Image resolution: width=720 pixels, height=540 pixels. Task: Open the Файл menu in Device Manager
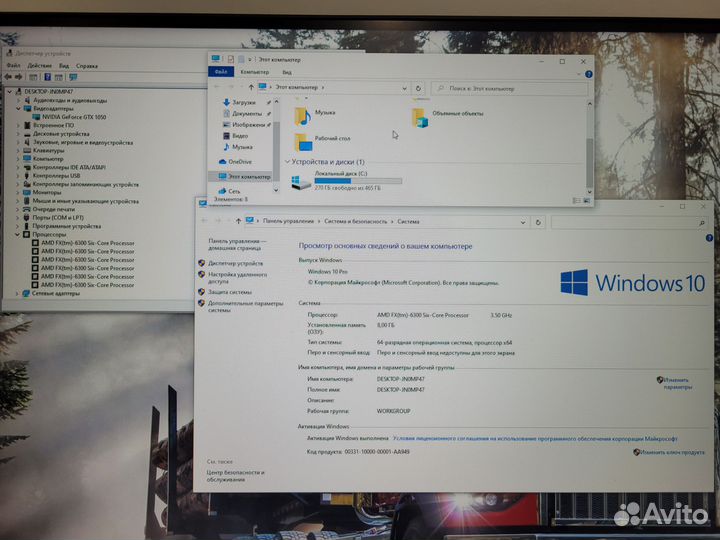click(x=13, y=66)
